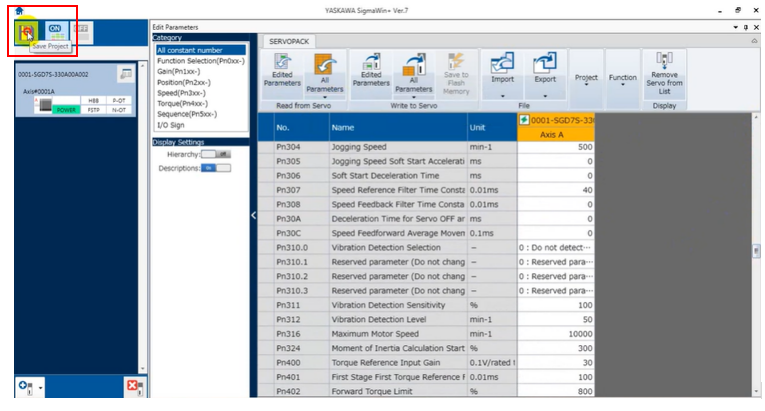Click the Pn304 Jogging Speed value cell

click(555, 147)
